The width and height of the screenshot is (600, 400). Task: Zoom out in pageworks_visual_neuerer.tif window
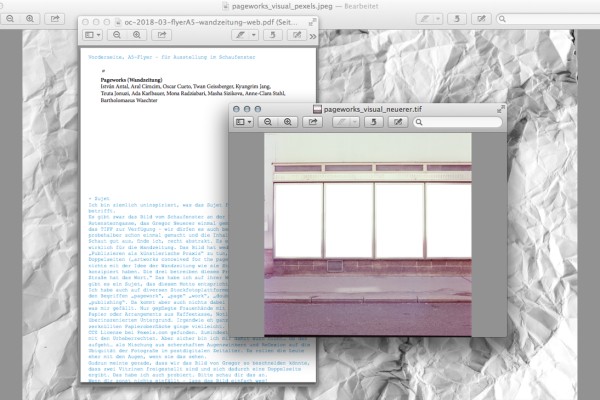tap(268, 122)
